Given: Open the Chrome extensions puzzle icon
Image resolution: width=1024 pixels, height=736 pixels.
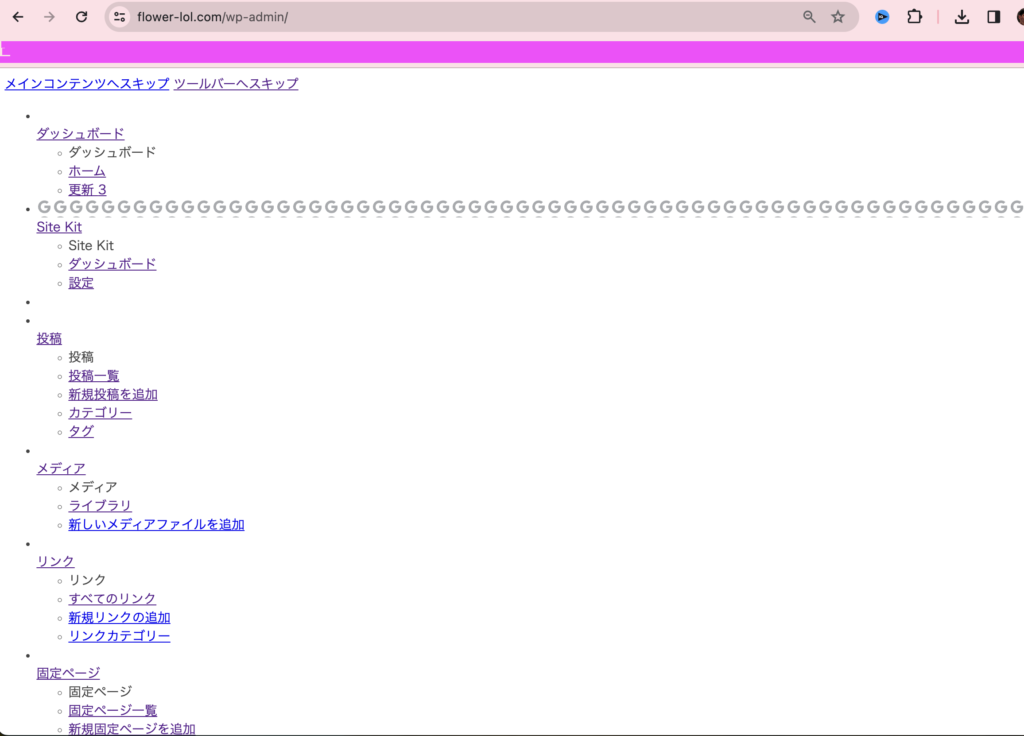Looking at the screenshot, I should pos(914,17).
